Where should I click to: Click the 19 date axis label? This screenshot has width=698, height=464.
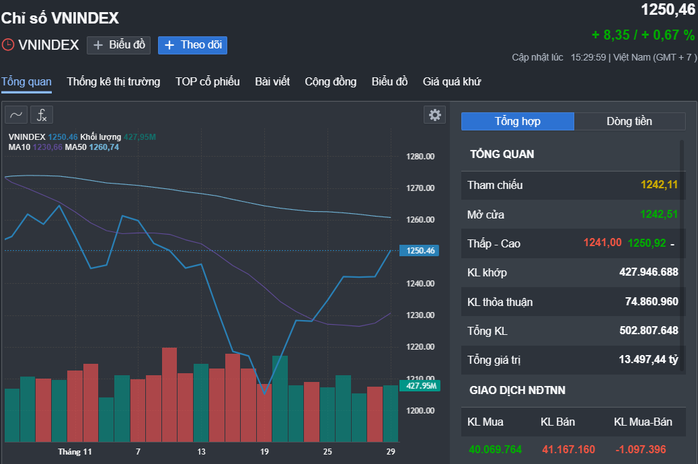click(x=264, y=452)
